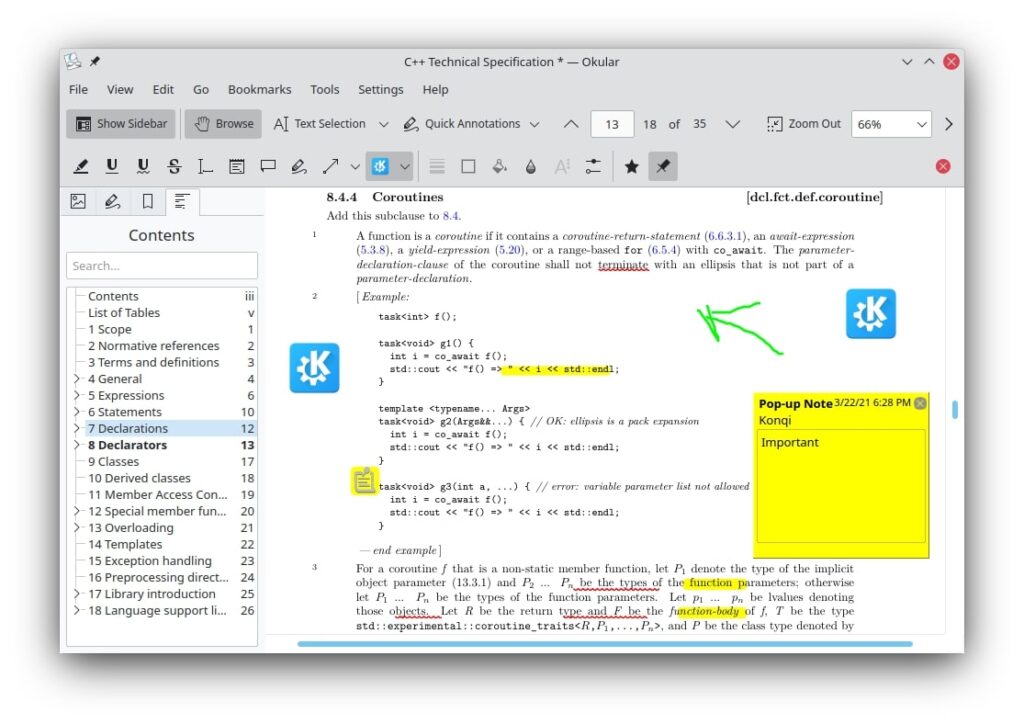Add annotation tool to favorites star
1024x724 pixels.
[x=631, y=166]
